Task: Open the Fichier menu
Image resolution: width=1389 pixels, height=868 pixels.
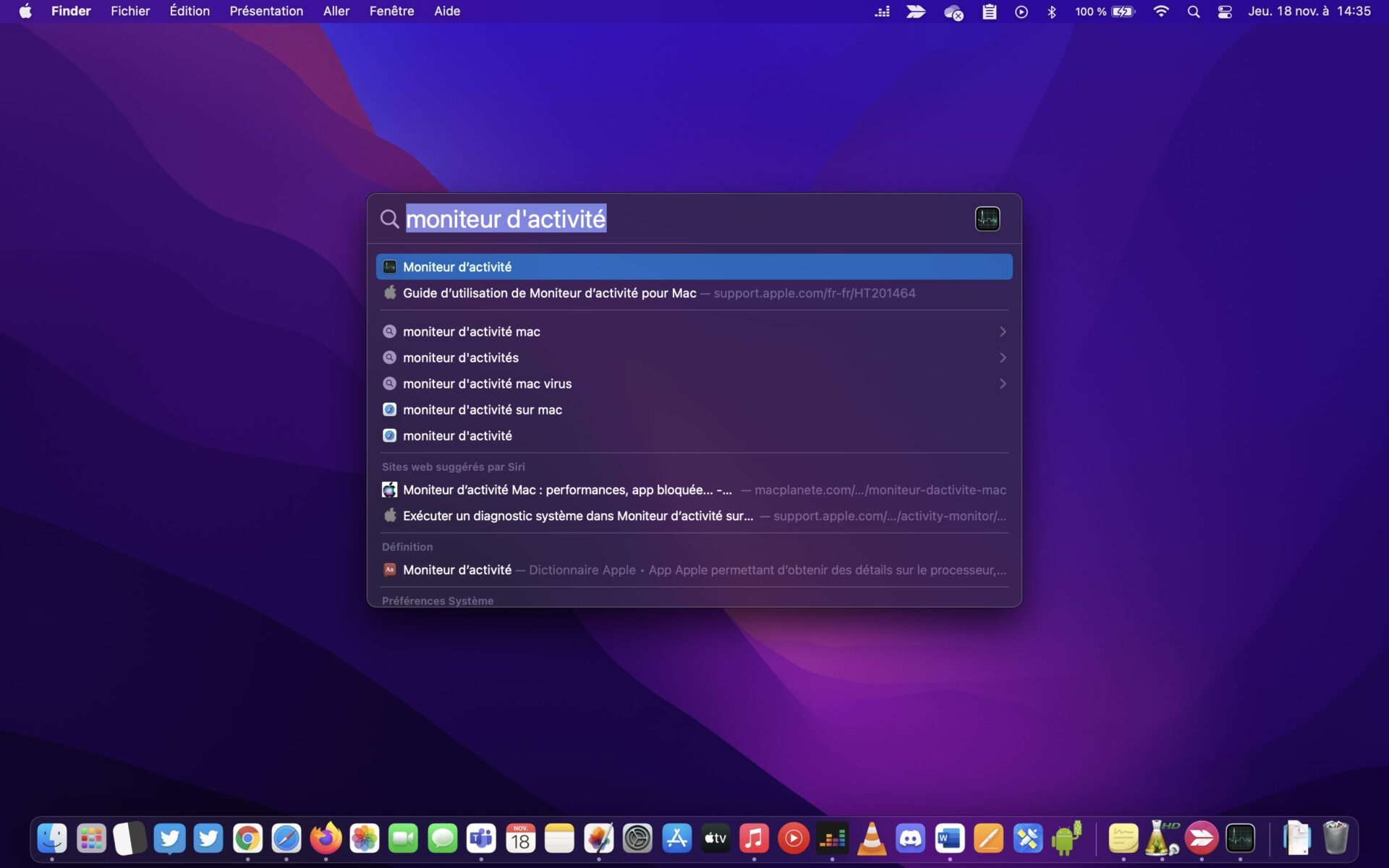Action: tap(130, 12)
